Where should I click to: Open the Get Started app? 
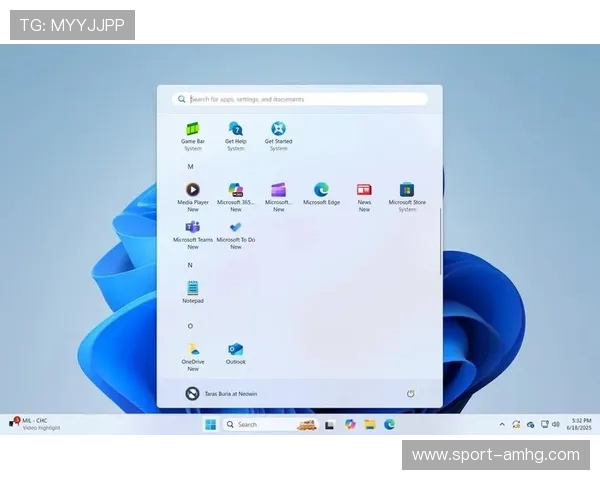click(x=278, y=130)
